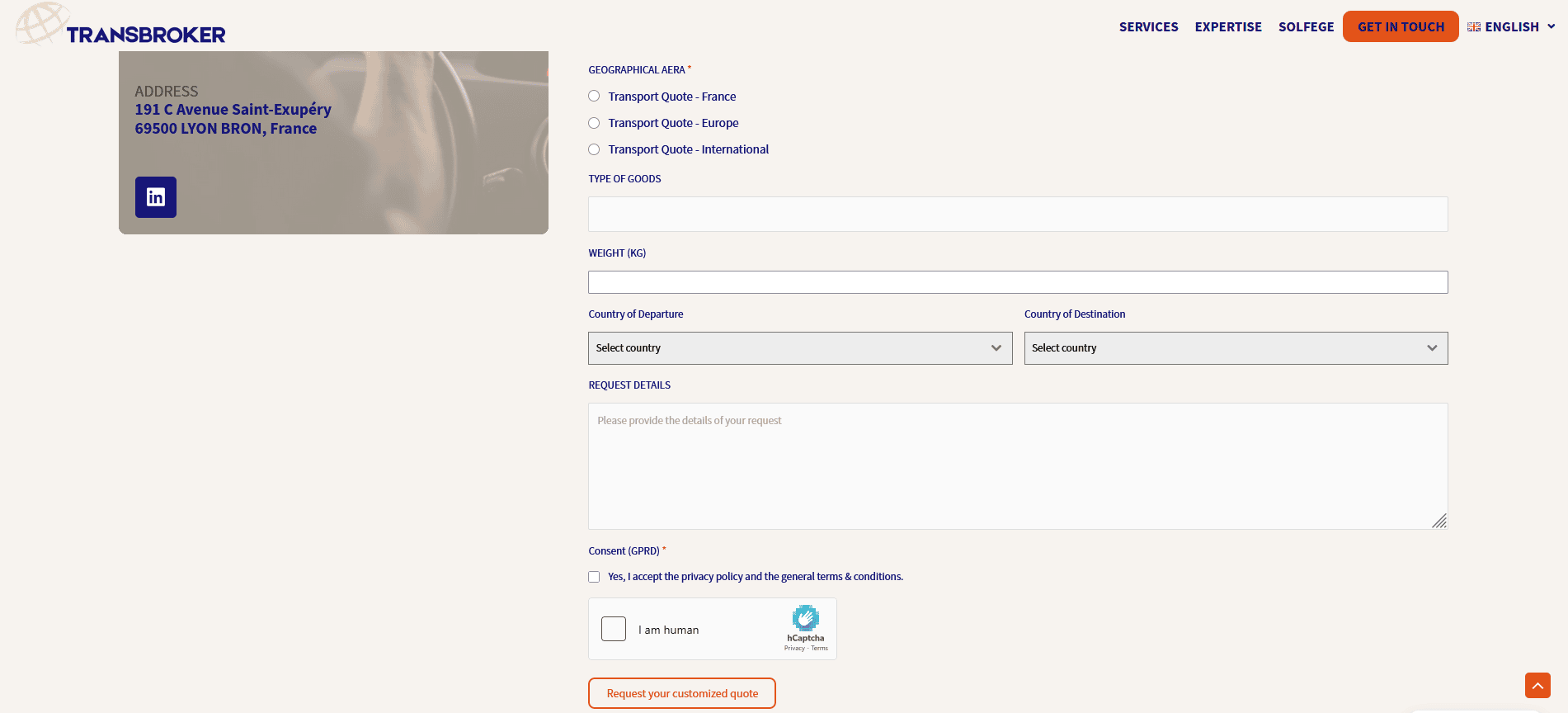
Task: Submit Request your customized quote button
Action: (x=681, y=693)
